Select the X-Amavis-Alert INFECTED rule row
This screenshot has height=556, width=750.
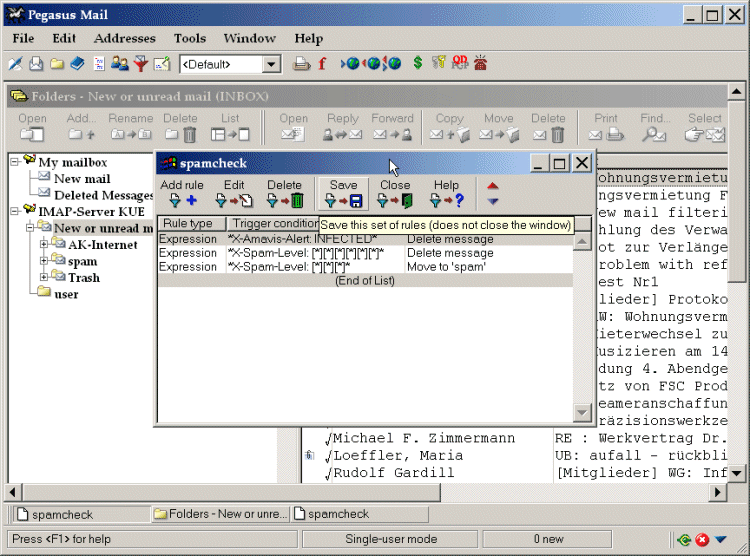[365, 239]
